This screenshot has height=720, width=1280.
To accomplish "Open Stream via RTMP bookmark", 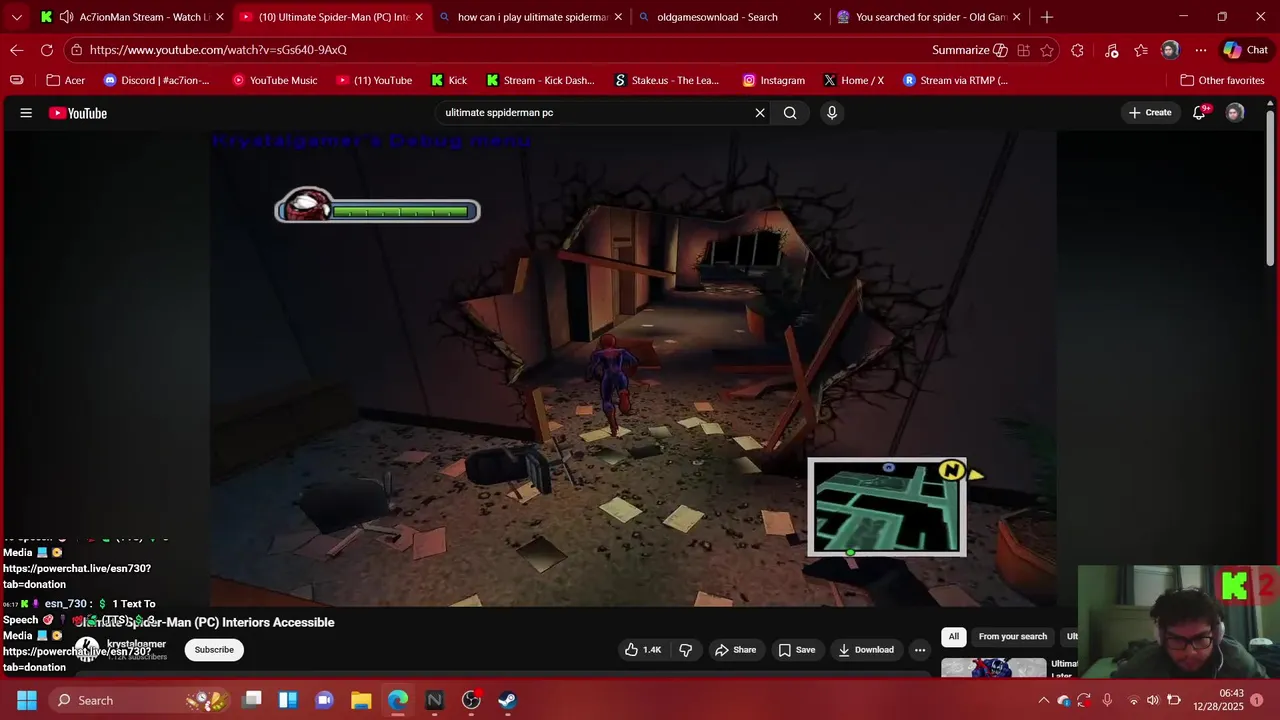I will [955, 80].
